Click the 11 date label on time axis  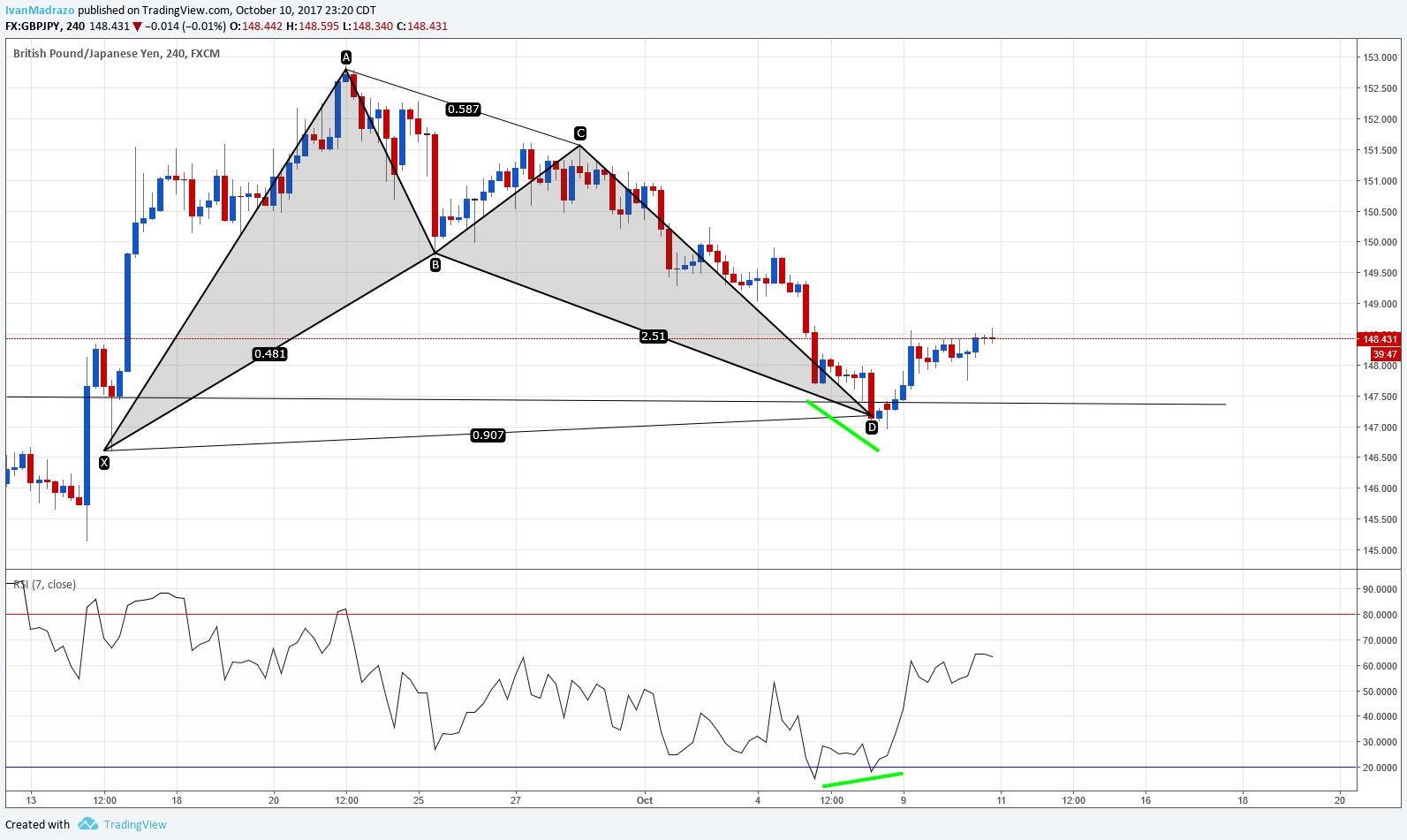pos(1001,800)
